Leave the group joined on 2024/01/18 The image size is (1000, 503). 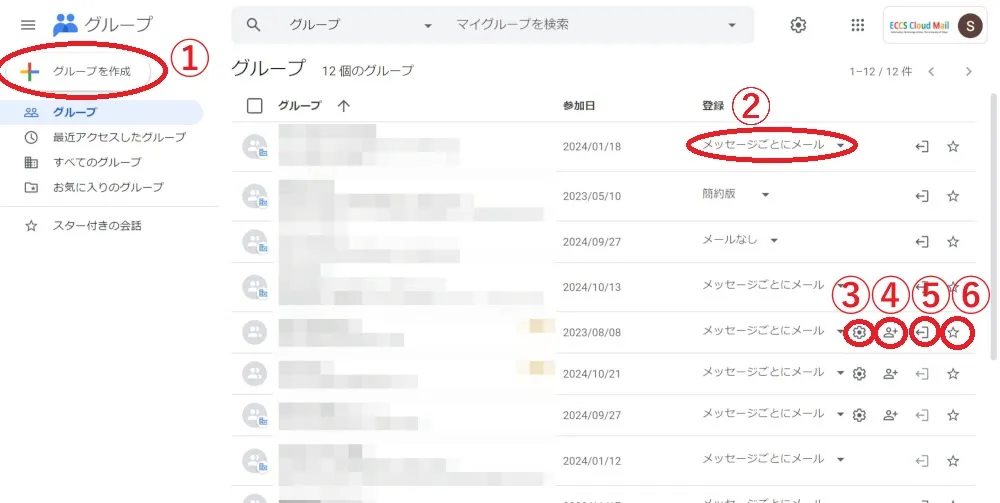922,147
